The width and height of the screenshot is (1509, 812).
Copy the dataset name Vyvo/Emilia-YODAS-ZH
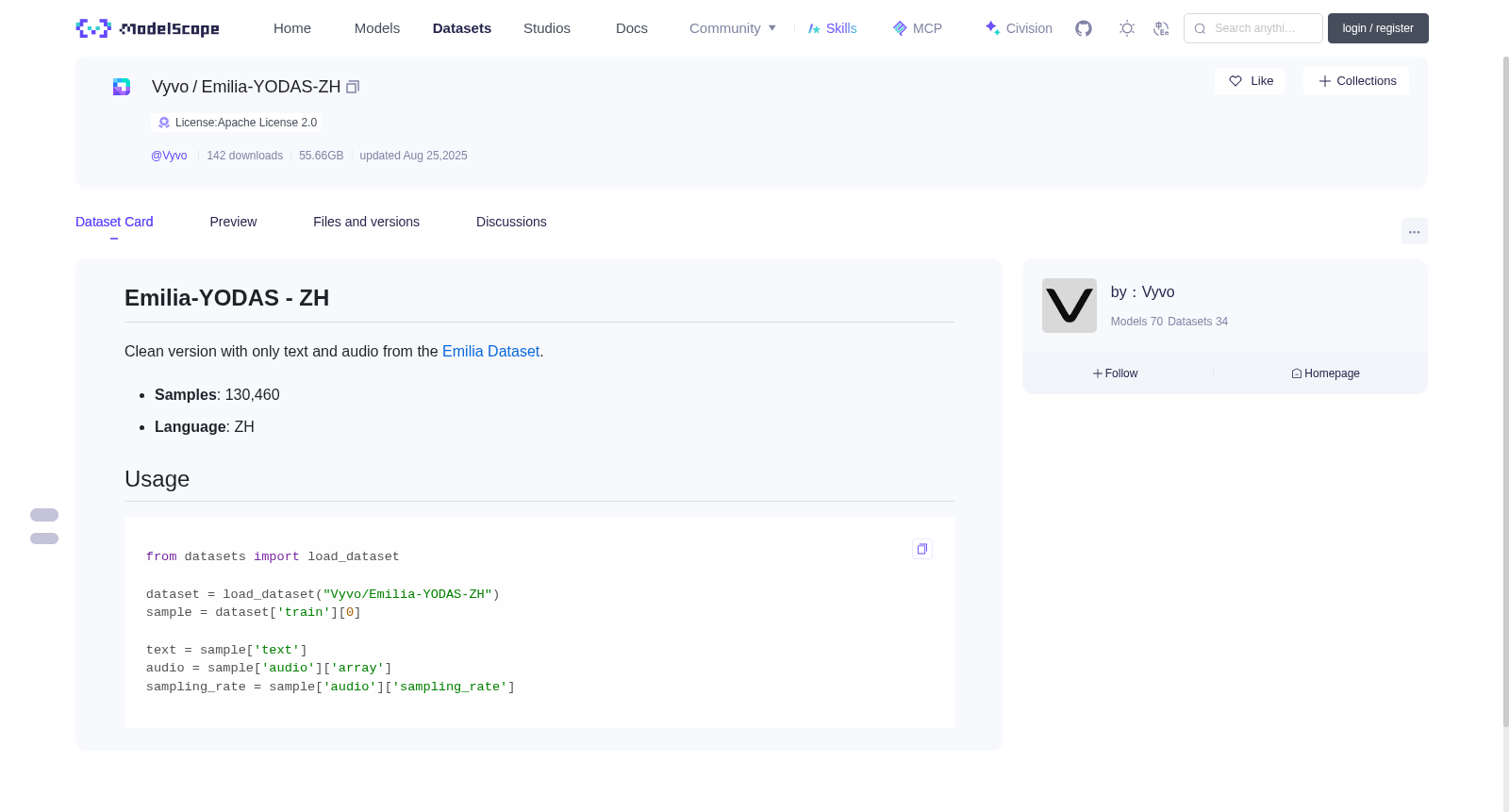coord(353,87)
